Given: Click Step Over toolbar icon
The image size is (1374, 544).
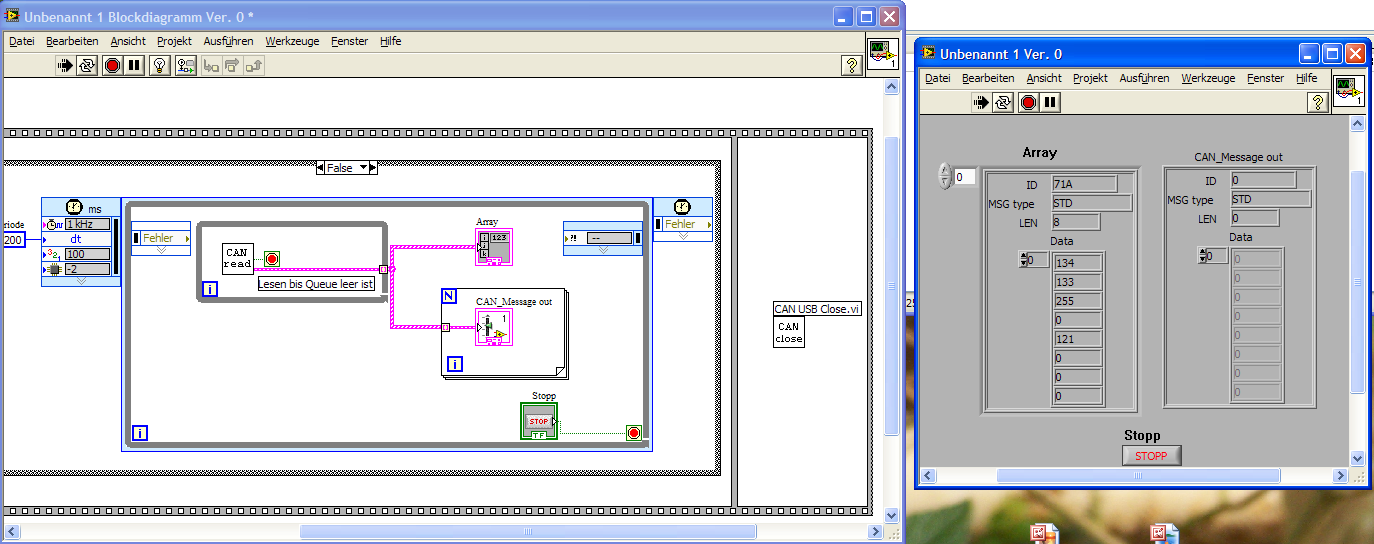Looking at the screenshot, I should pos(232,65).
